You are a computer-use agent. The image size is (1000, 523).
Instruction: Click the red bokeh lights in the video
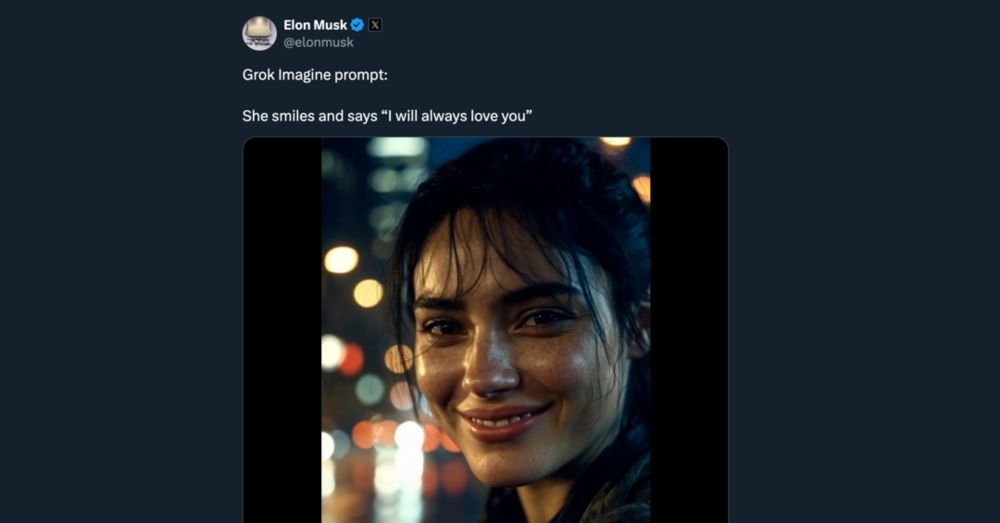351,359
